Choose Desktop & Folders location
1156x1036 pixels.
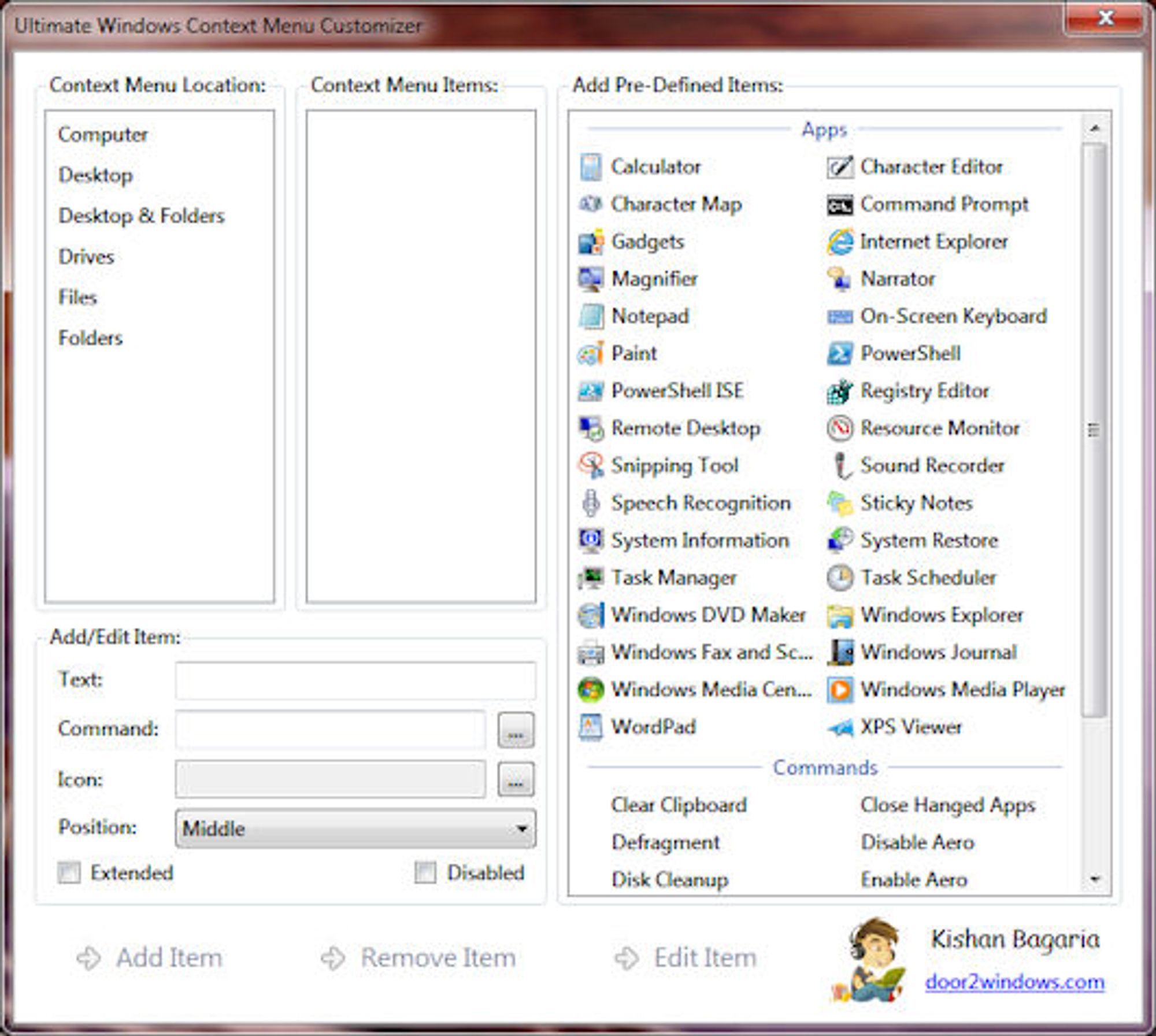[x=142, y=216]
